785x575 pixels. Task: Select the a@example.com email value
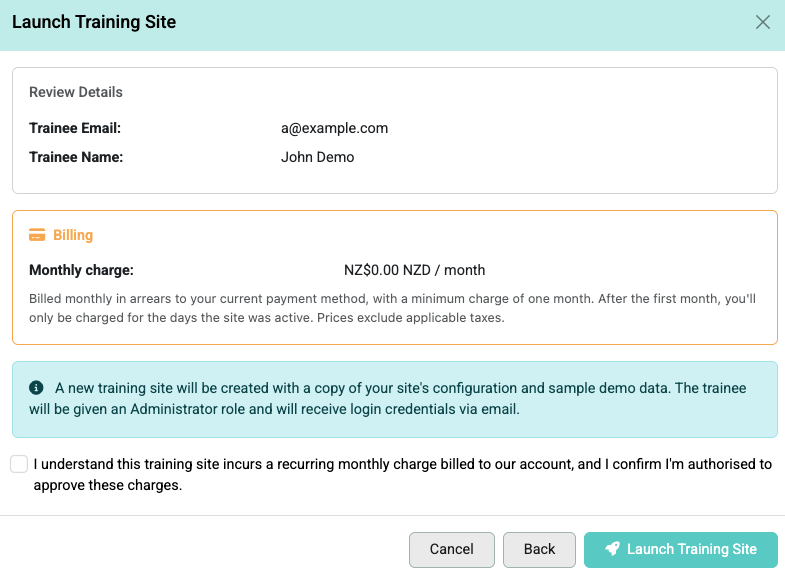334,128
